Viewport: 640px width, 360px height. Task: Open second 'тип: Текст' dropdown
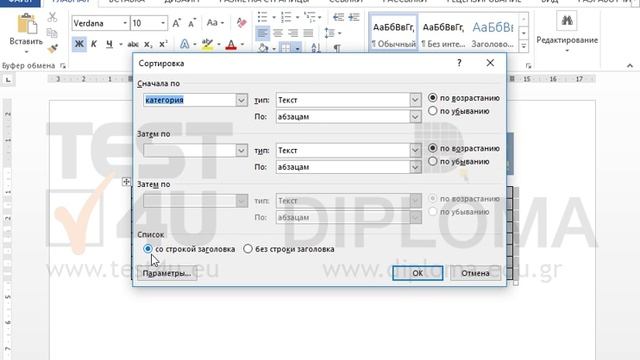click(x=415, y=151)
